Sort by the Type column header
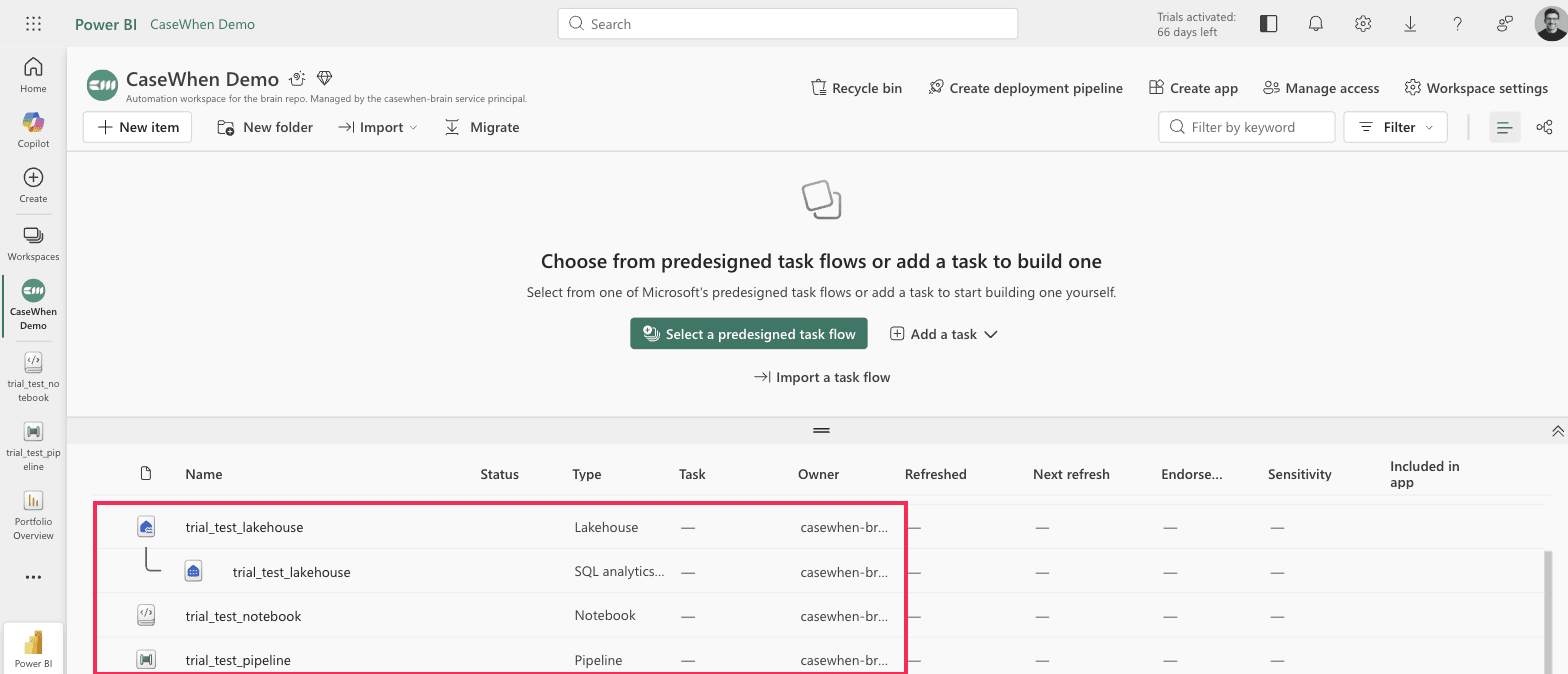 [587, 474]
